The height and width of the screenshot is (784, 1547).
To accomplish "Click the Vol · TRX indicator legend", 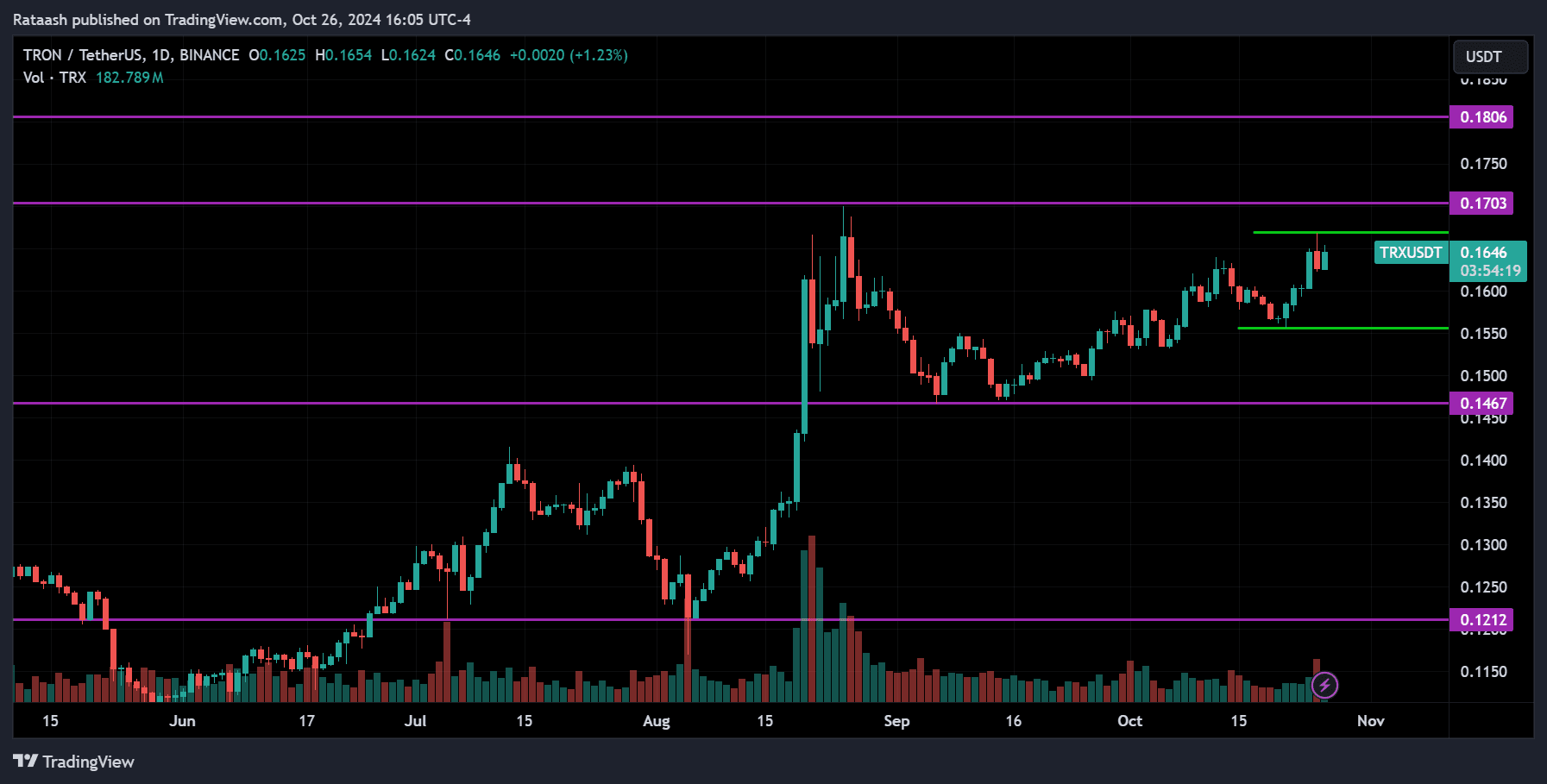I will click(54, 78).
